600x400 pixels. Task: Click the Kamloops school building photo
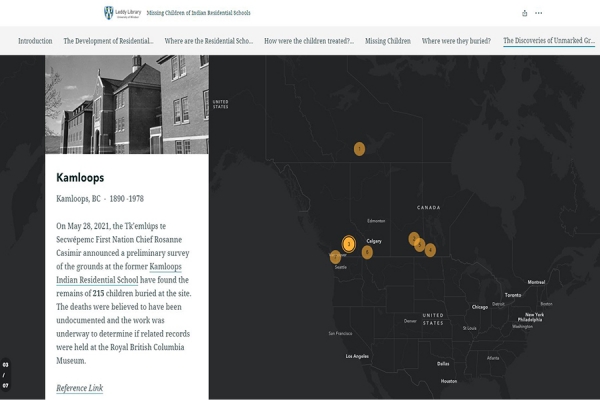coord(127,104)
